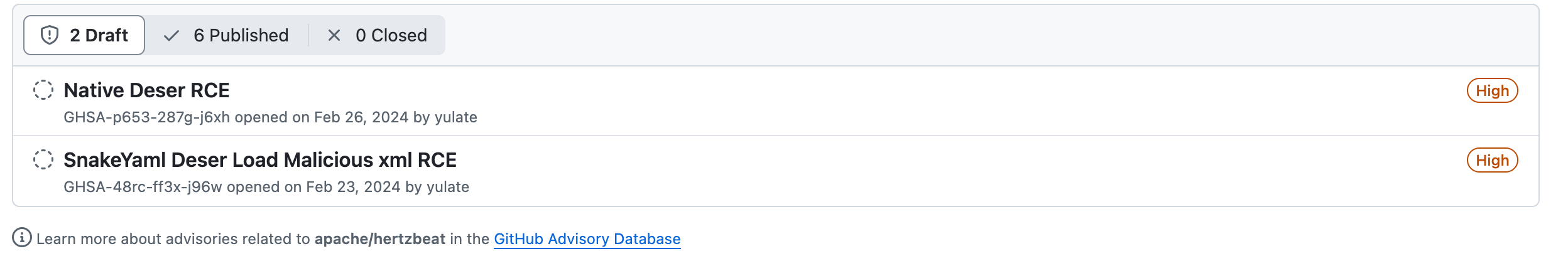Open the Native Deser RCE advisory
1568x256 pixels.
pyautogui.click(x=146, y=90)
